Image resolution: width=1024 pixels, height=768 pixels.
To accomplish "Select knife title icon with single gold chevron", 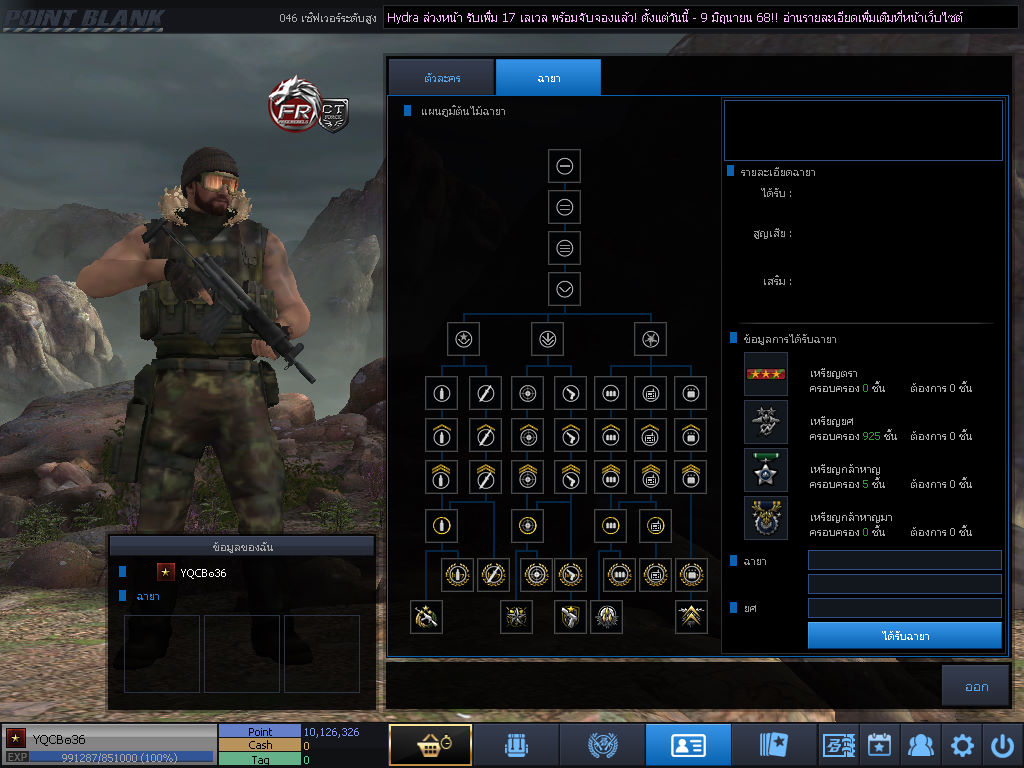I will [485, 435].
